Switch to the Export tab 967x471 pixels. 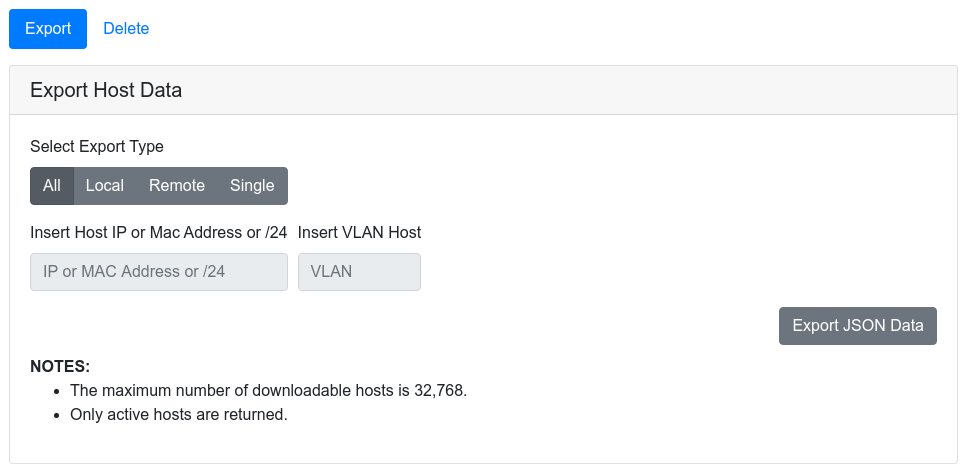click(47, 29)
